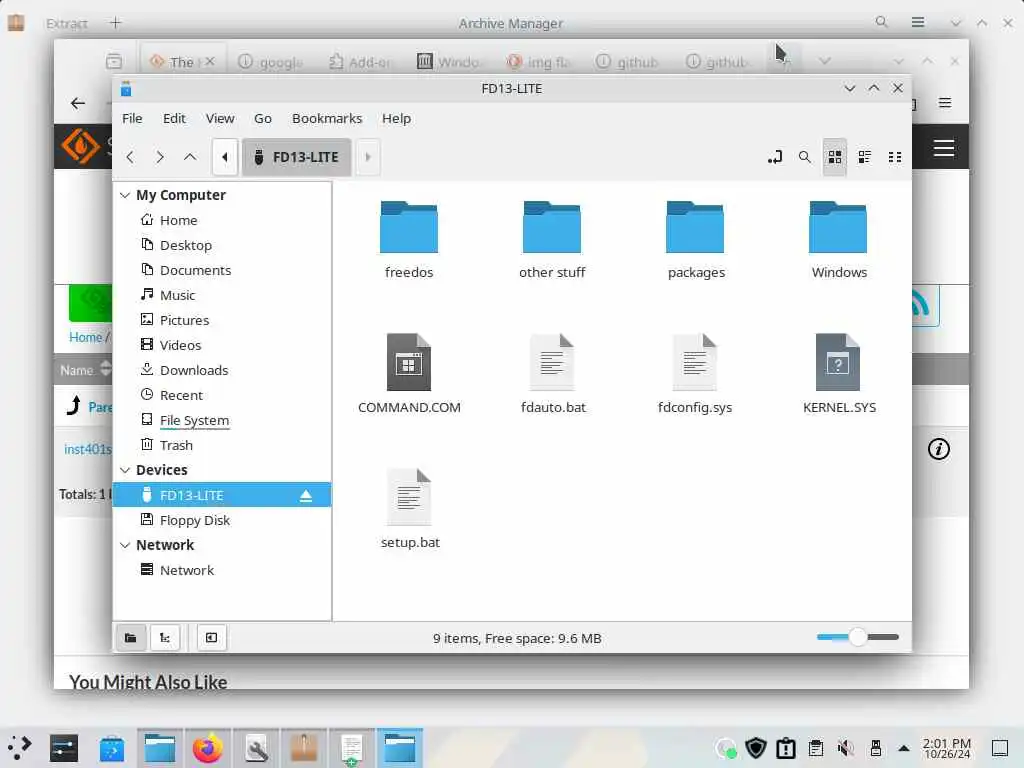
Task: Select the KERNEL.SYS file
Action: click(839, 374)
